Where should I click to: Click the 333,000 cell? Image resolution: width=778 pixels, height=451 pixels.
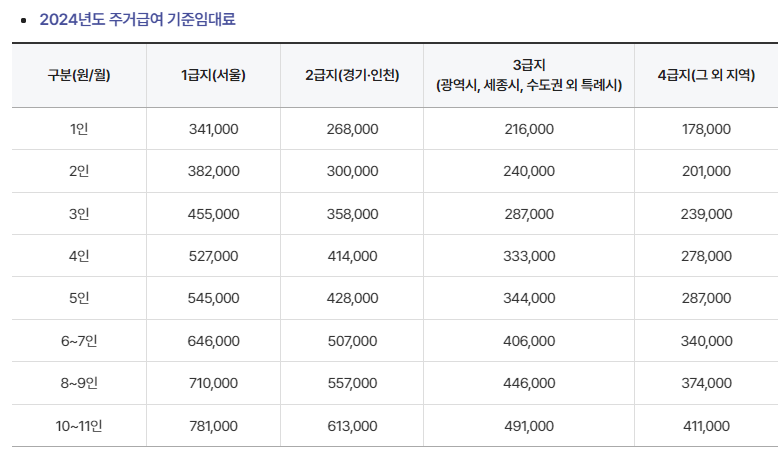click(x=529, y=256)
